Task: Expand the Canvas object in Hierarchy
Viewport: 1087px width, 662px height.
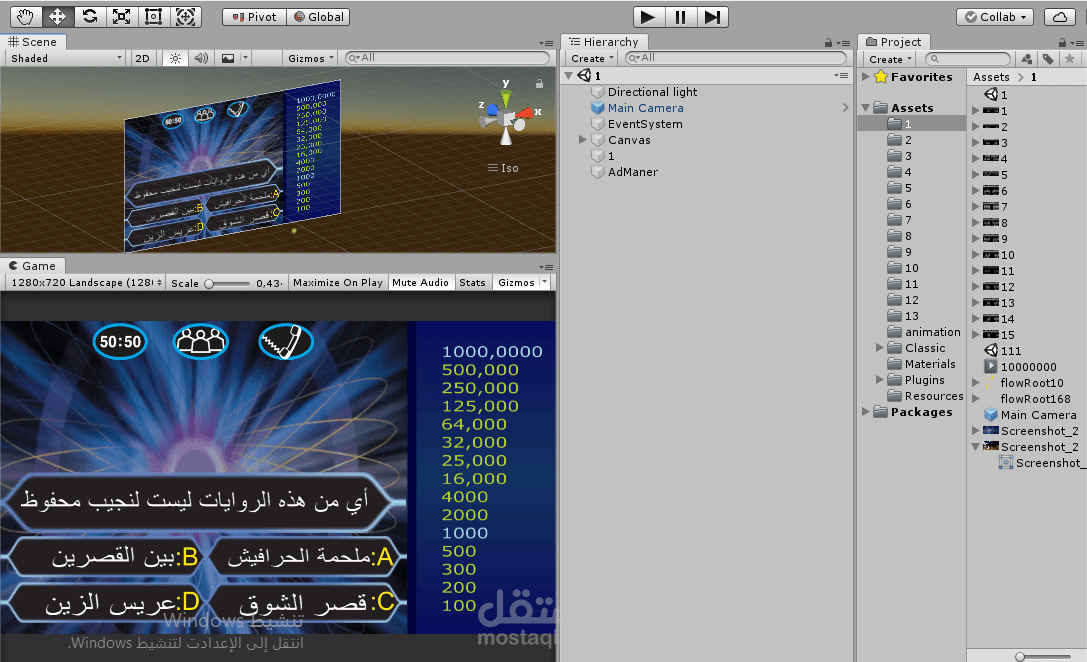Action: tap(582, 139)
